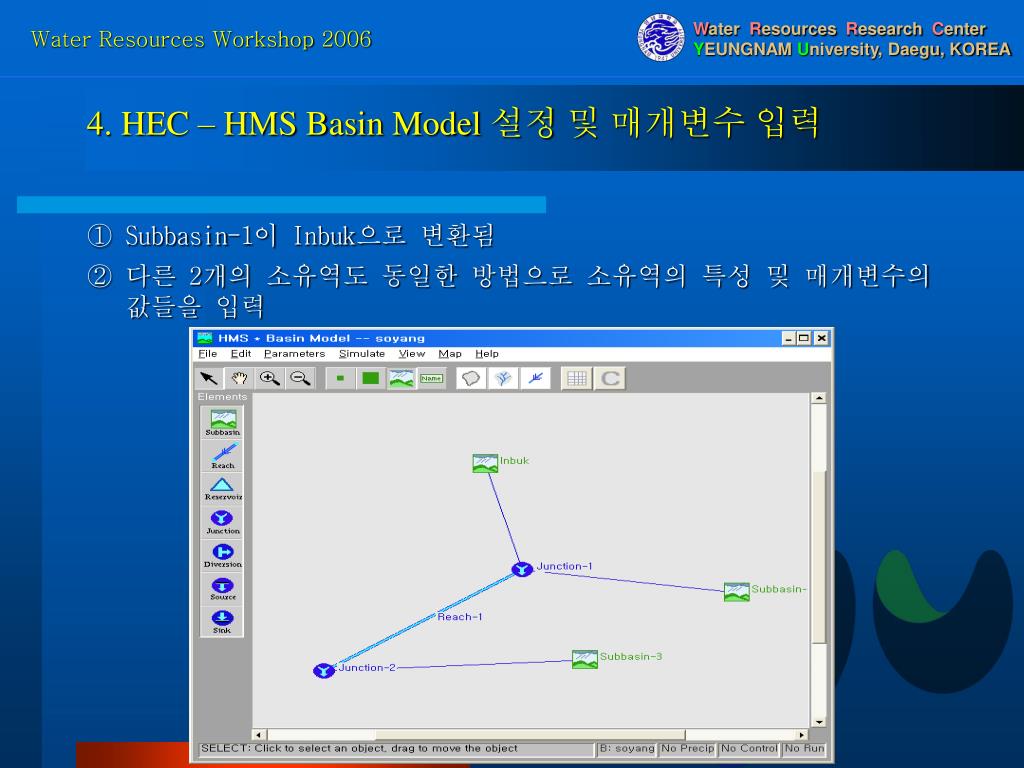Image resolution: width=1024 pixels, height=768 pixels.
Task: Pick the Diversion element from palette
Action: click(x=222, y=556)
